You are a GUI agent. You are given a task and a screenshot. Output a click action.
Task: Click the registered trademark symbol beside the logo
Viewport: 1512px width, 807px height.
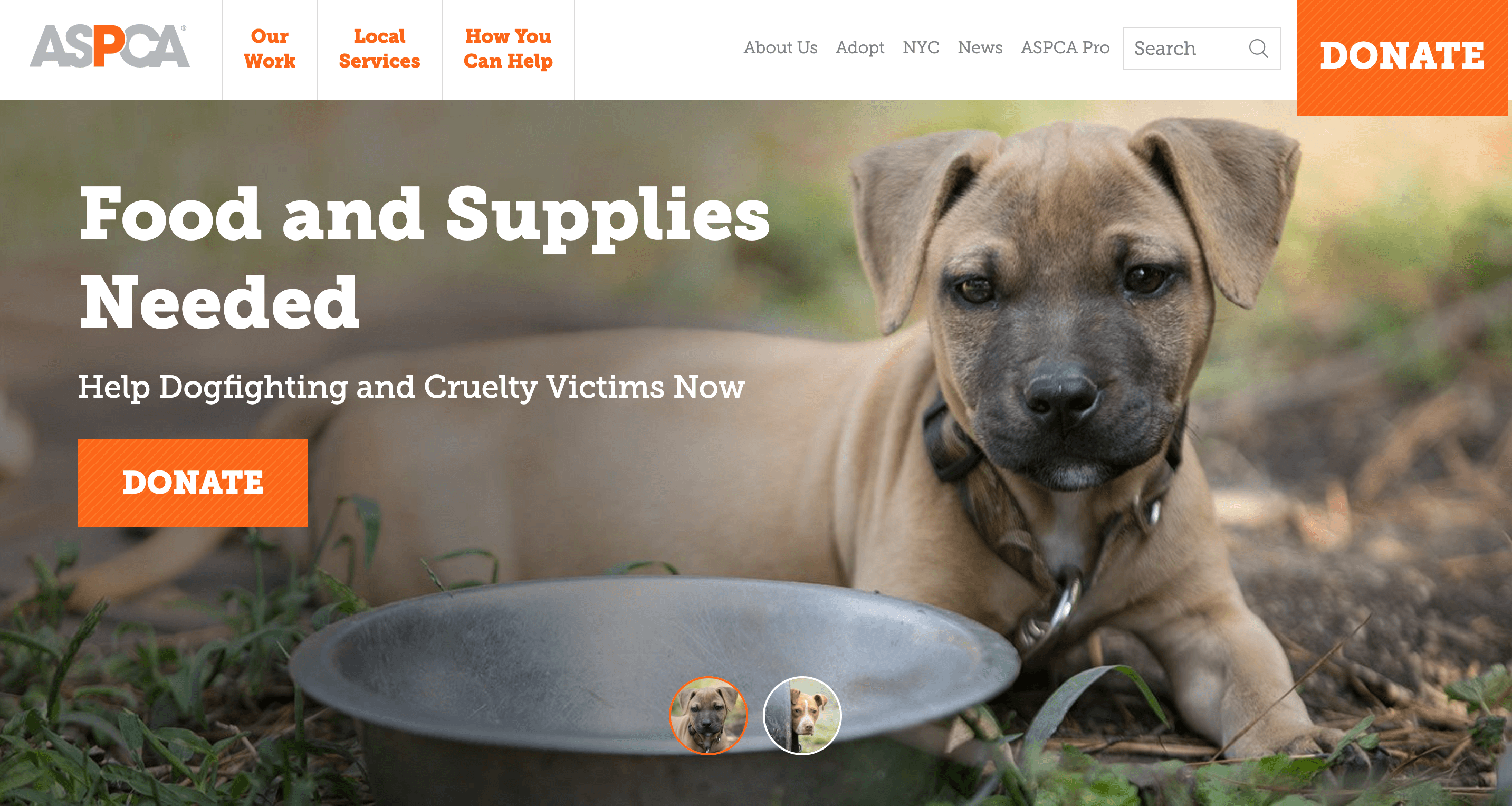coord(184,27)
